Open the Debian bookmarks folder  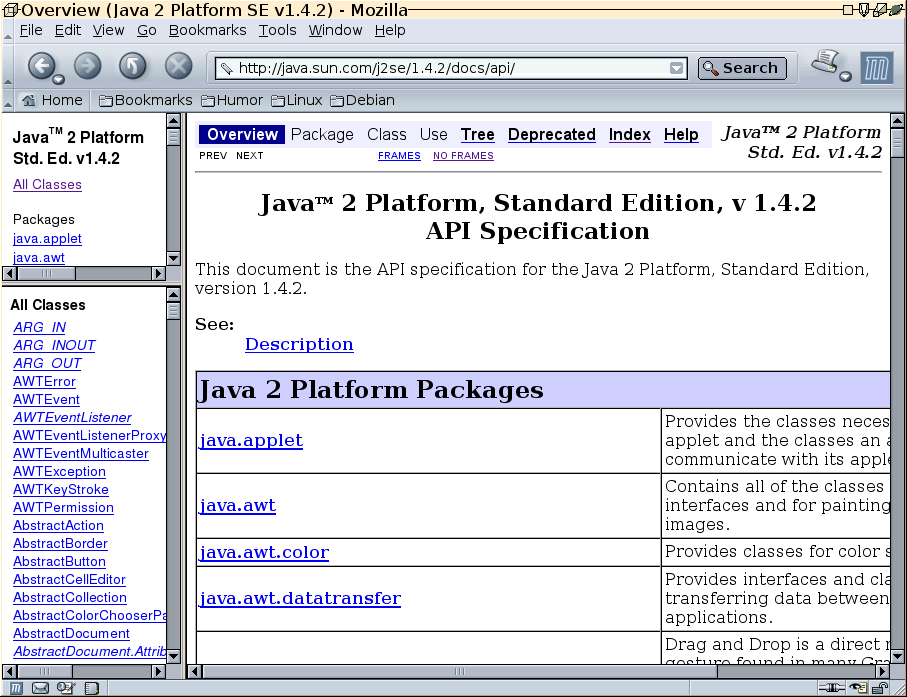[x=363, y=101]
